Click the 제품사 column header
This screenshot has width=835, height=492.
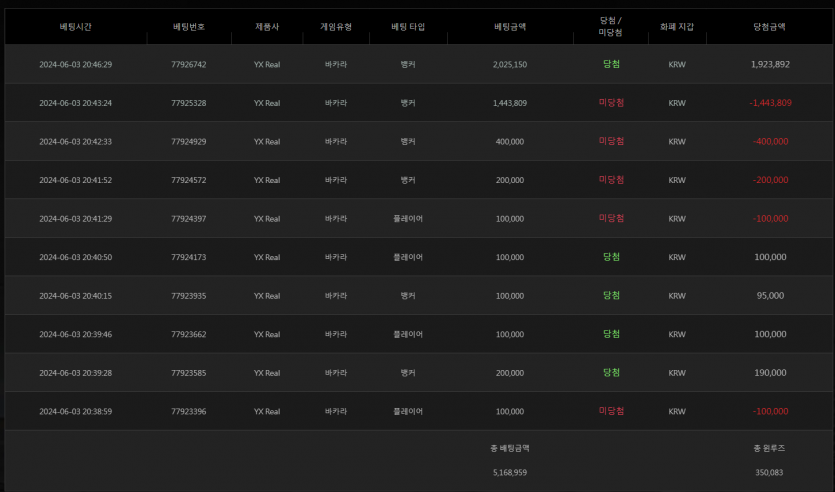tap(267, 27)
